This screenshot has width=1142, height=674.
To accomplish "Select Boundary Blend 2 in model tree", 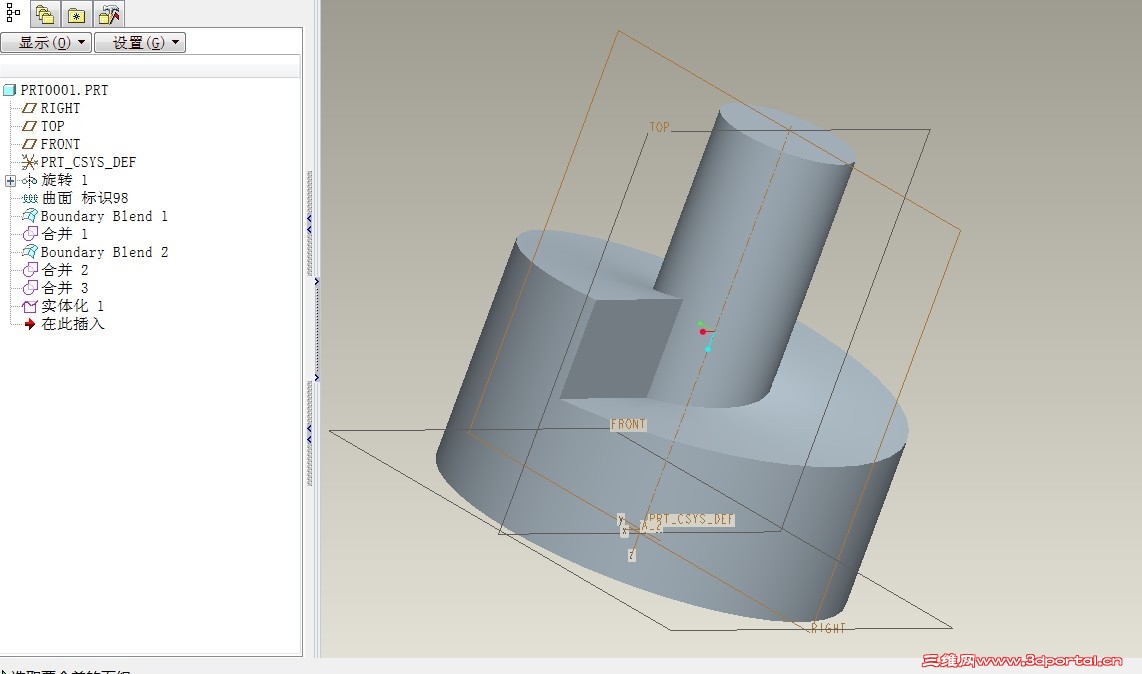I will (104, 252).
